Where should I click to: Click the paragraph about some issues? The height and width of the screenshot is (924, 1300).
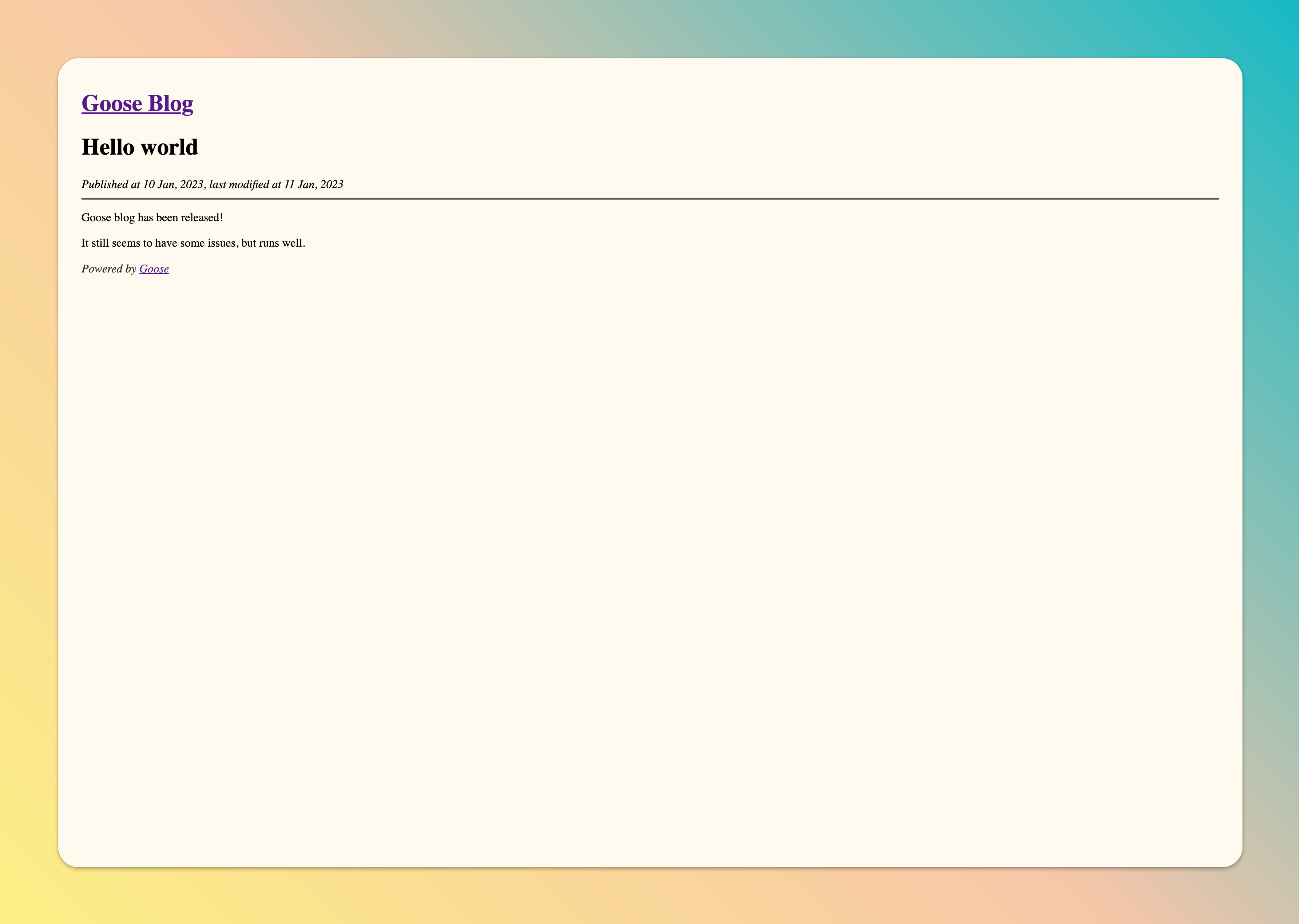(x=193, y=243)
